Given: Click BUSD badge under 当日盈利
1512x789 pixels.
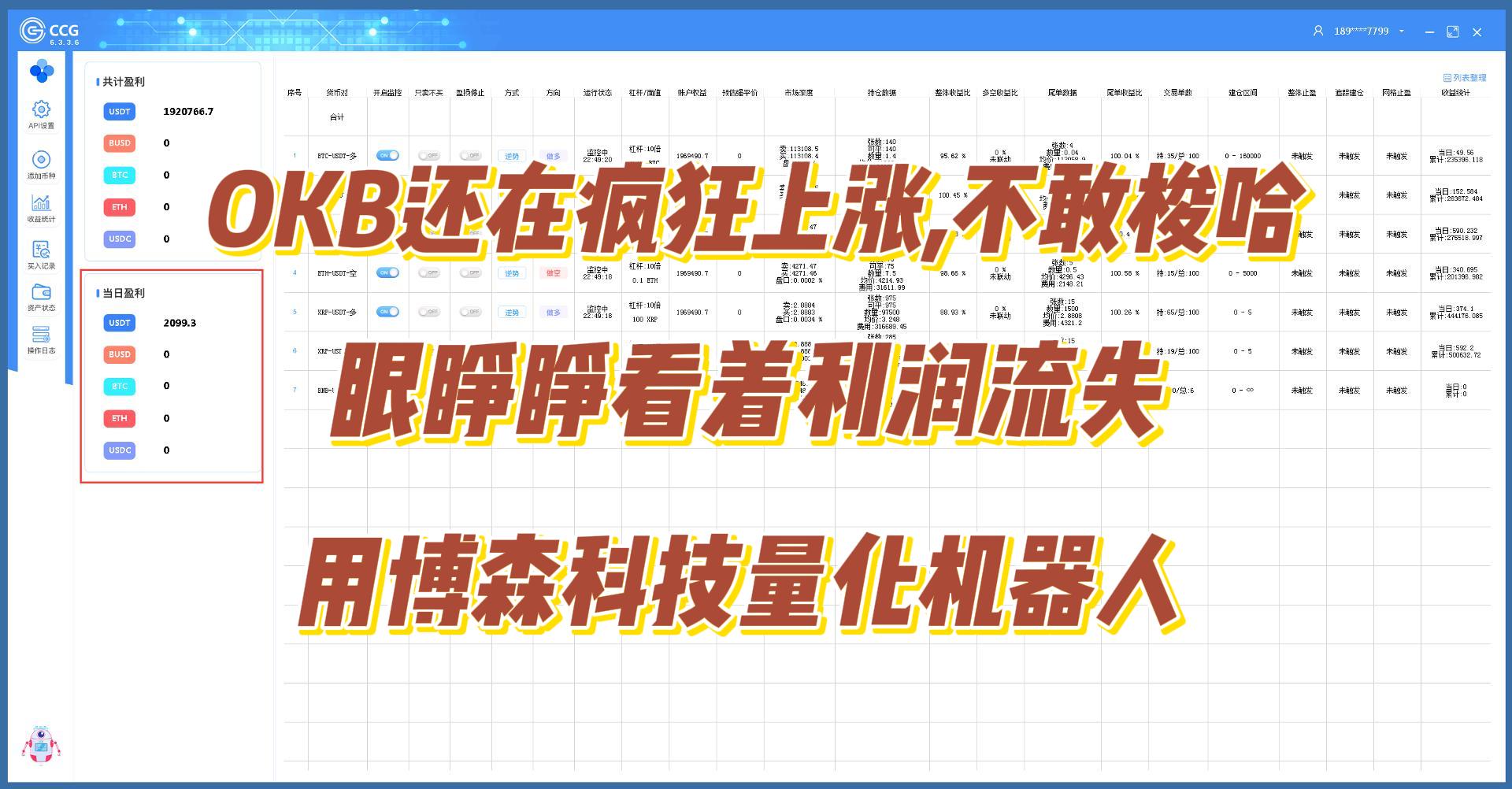Looking at the screenshot, I should [120, 354].
